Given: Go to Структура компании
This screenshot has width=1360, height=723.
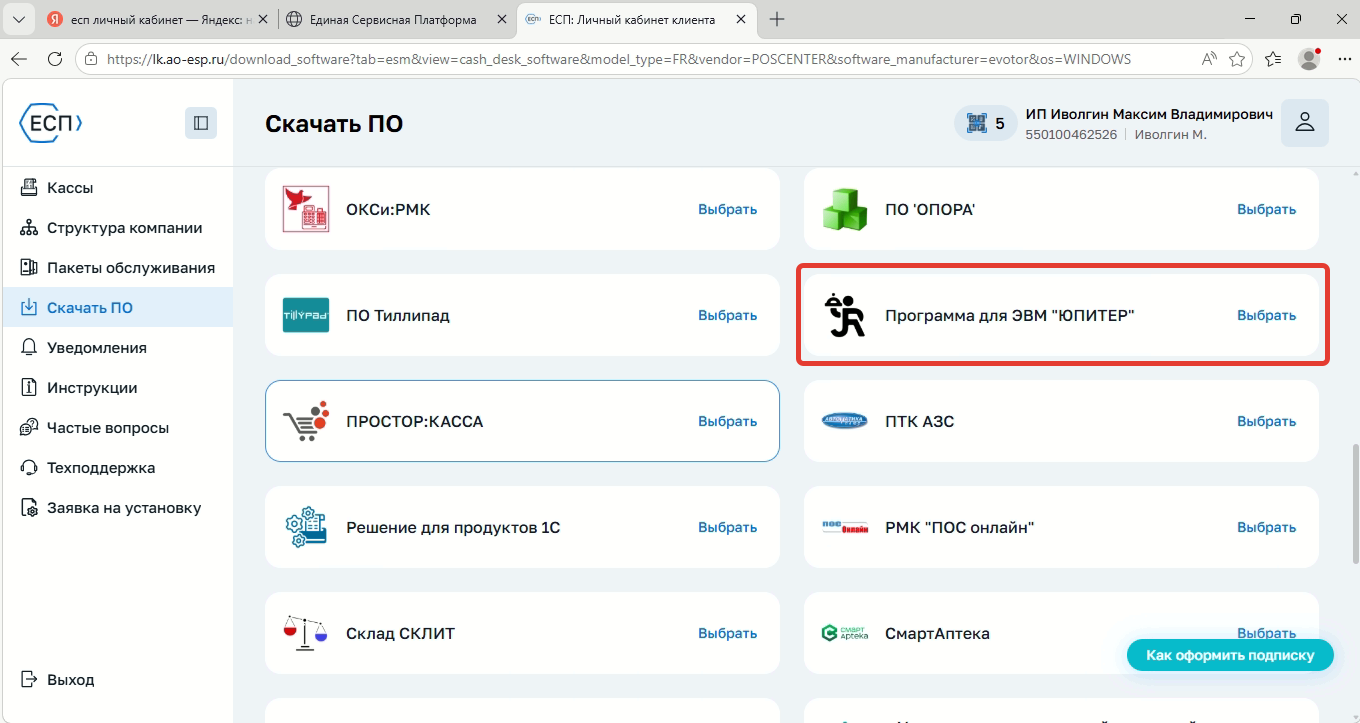Looking at the screenshot, I should click(x=116, y=228).
